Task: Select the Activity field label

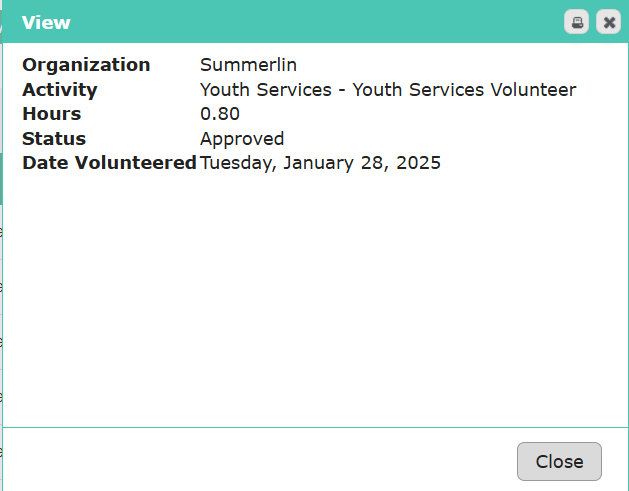Action: [60, 90]
